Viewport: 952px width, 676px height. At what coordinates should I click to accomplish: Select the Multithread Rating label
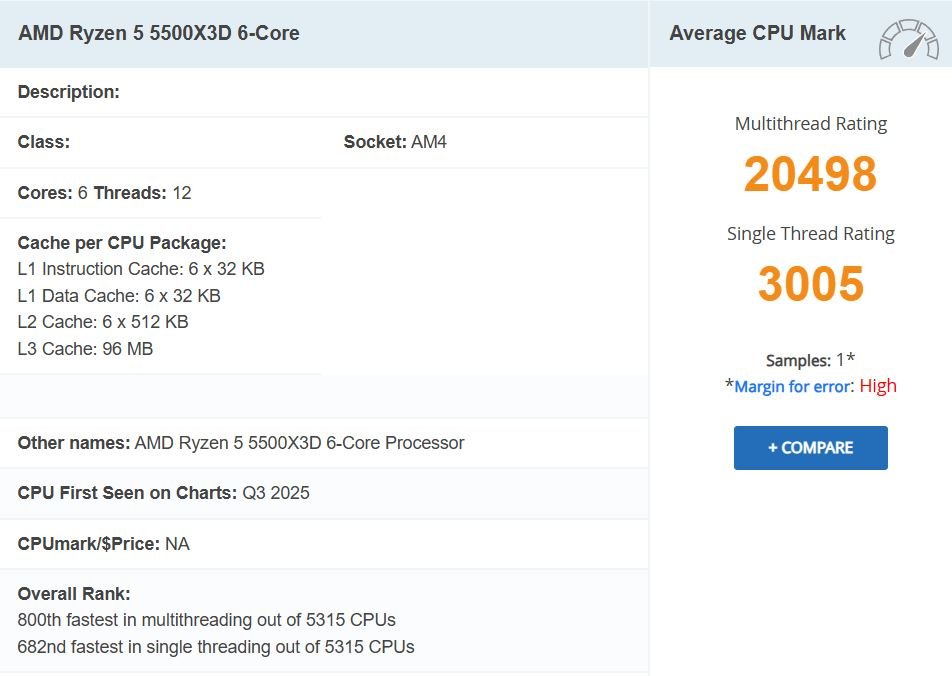[810, 124]
